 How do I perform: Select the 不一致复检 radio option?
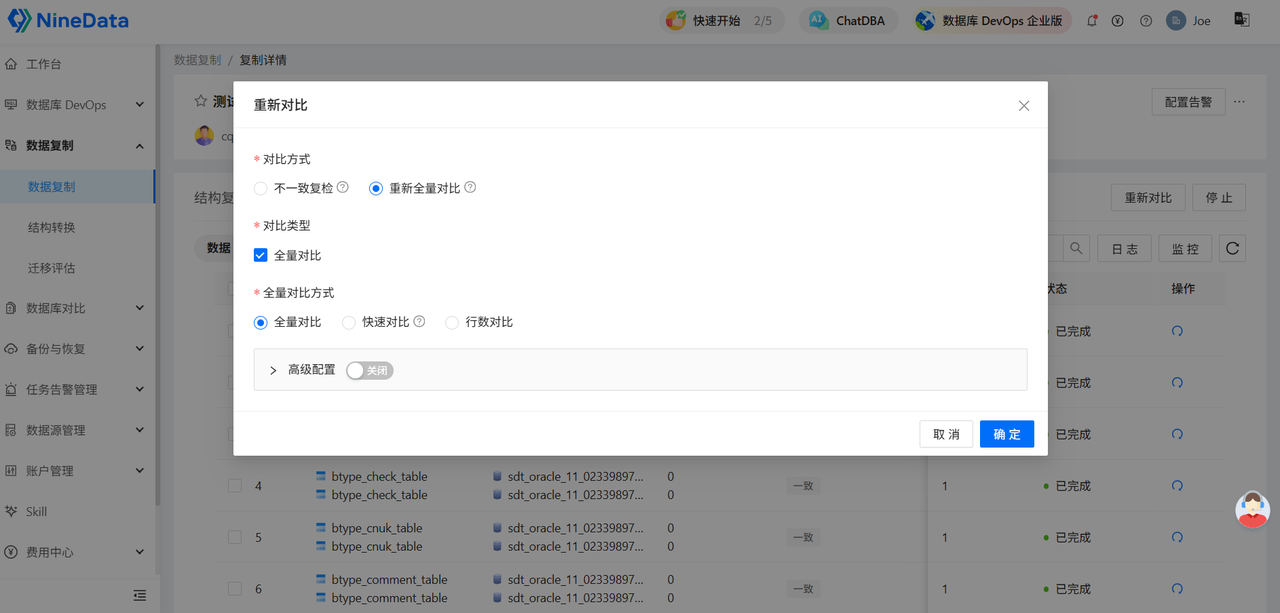click(260, 188)
